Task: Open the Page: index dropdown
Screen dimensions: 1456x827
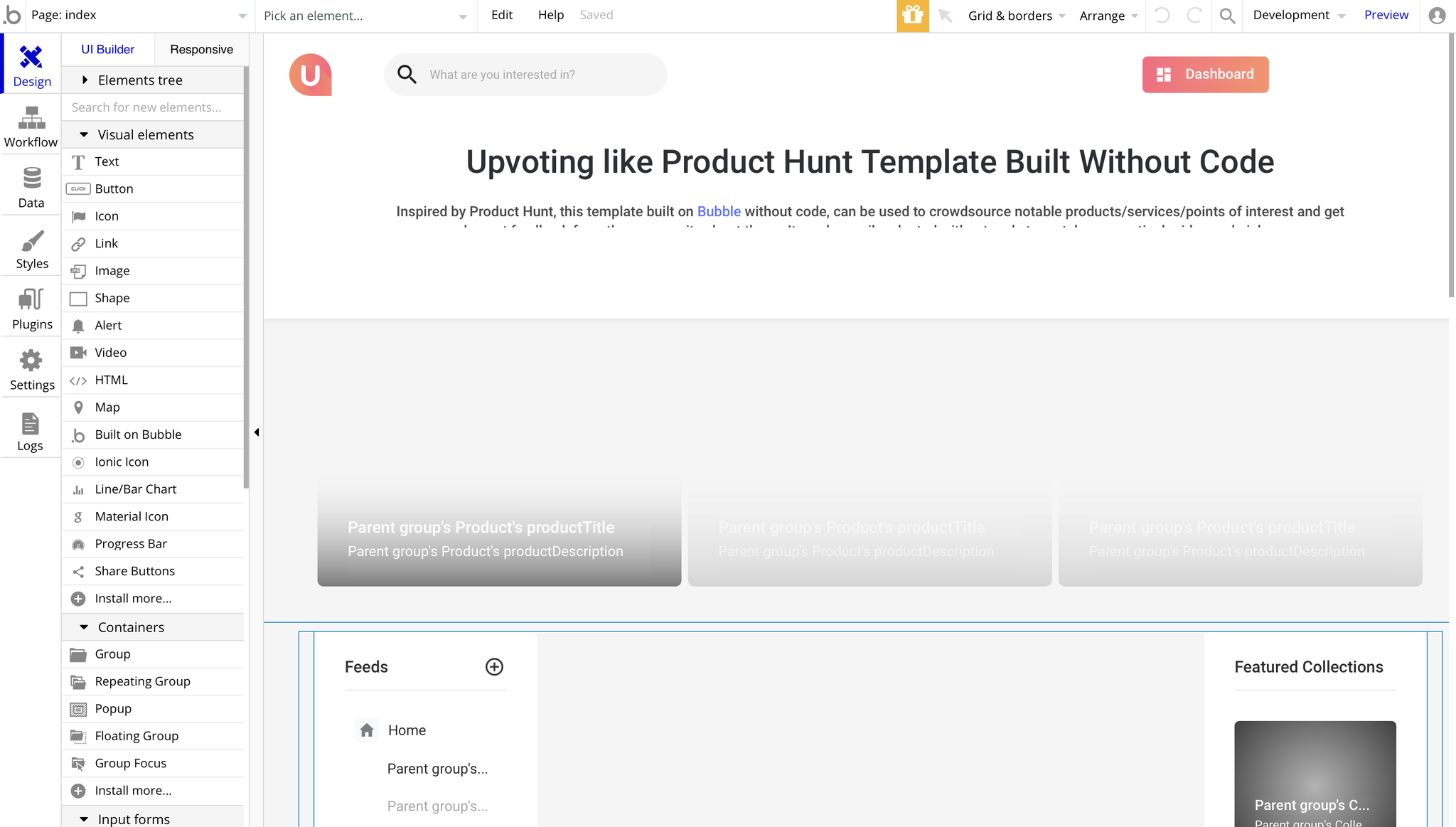Action: 139,16
